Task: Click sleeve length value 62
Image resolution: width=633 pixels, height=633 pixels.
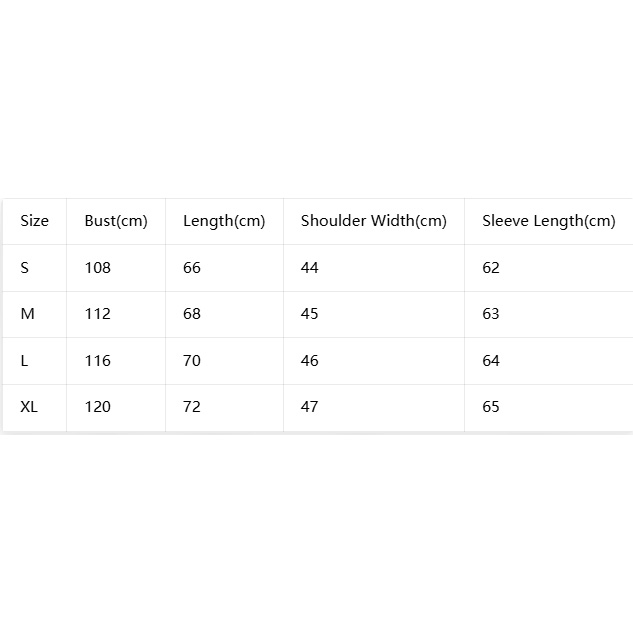Action: (x=491, y=268)
